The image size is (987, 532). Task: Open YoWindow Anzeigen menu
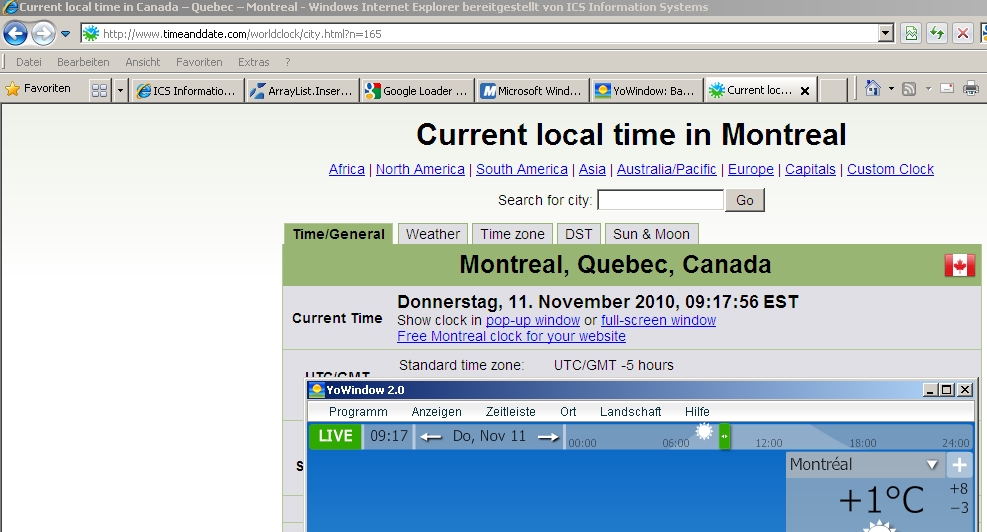pos(436,412)
